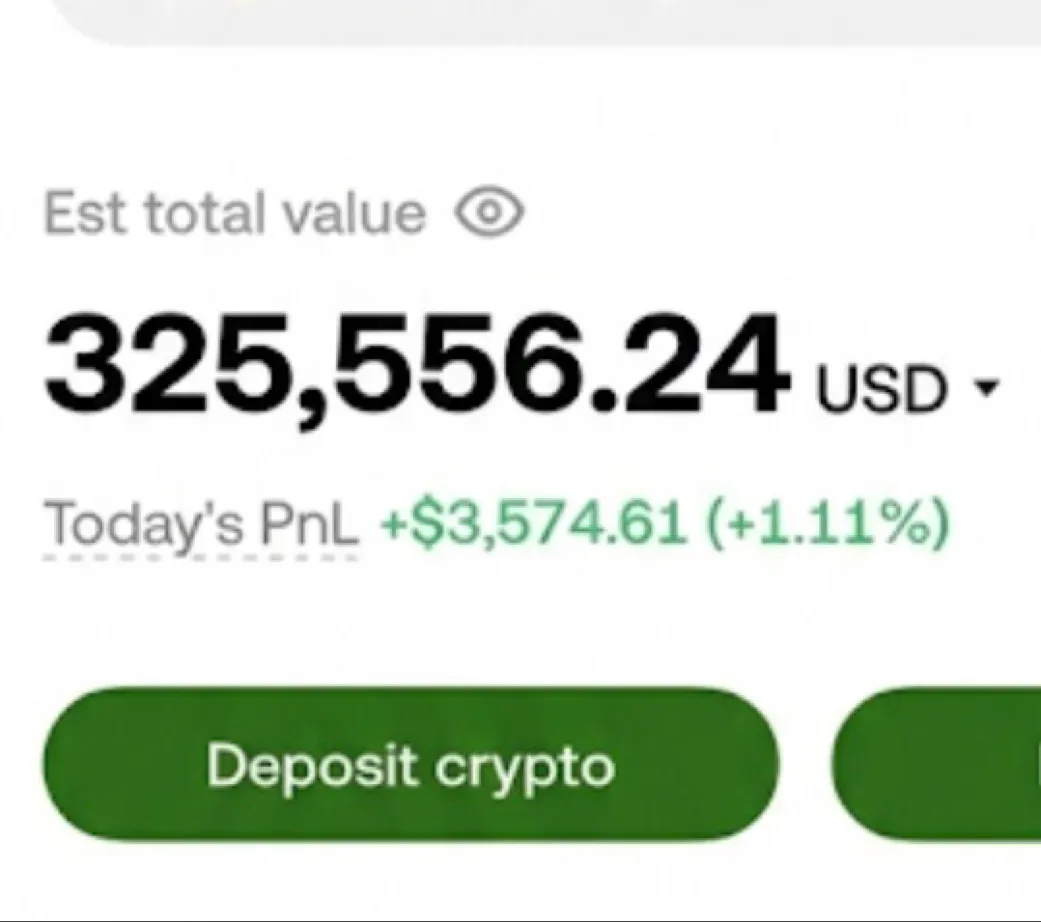This screenshot has width=1041, height=922.
Task: Select the 325,556.24 balance figure
Action: pyautogui.click(x=415, y=366)
